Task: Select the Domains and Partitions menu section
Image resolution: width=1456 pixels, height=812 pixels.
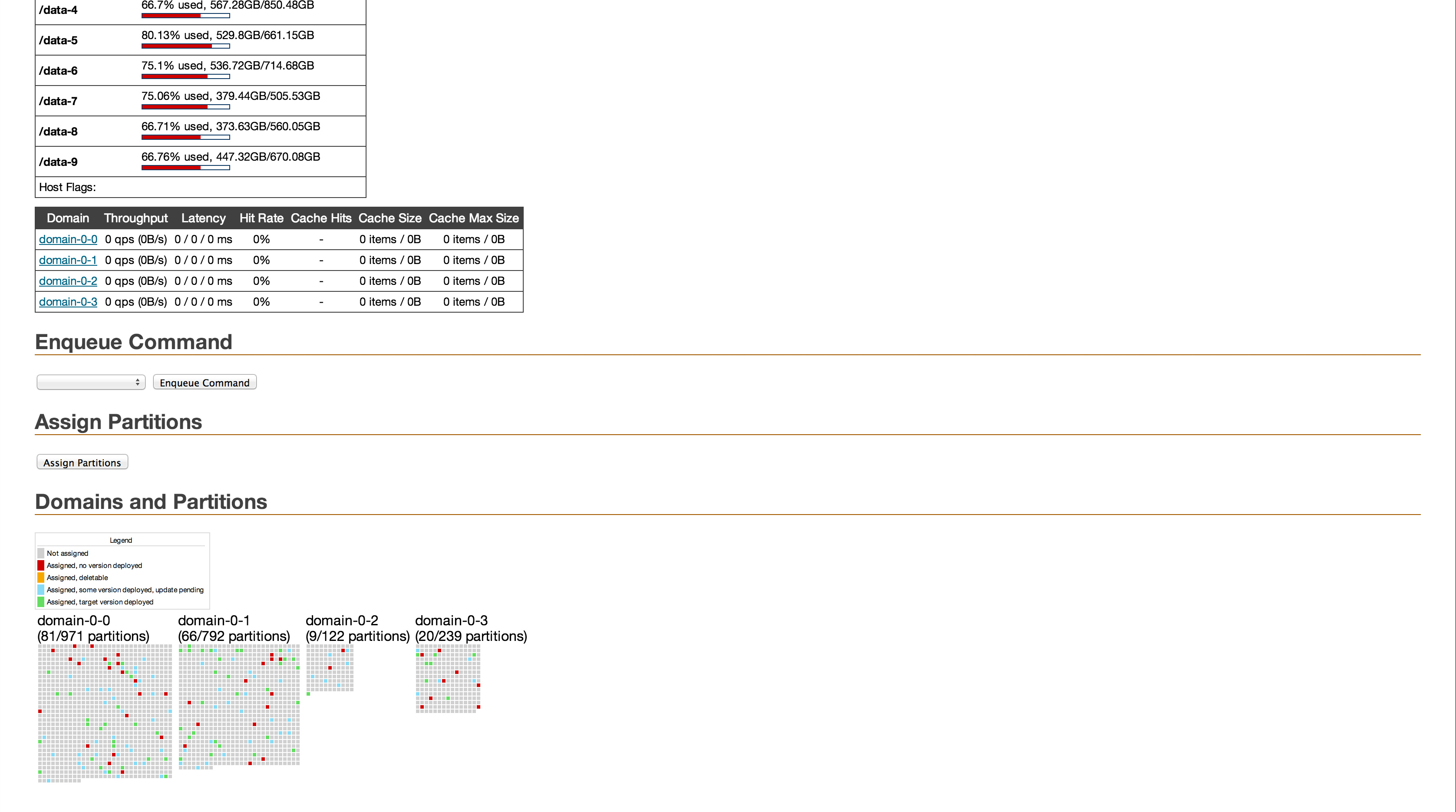Action: [x=151, y=502]
